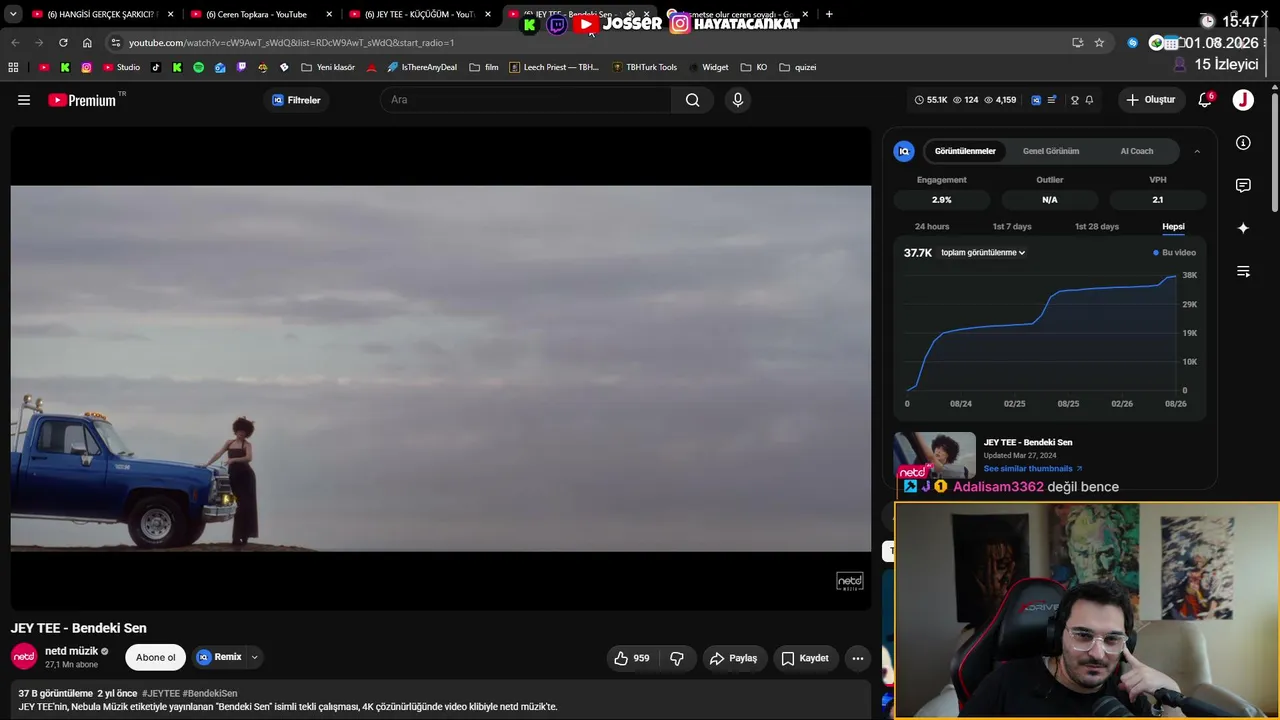Click the vidIQ icon in stats bar

tap(1036, 100)
